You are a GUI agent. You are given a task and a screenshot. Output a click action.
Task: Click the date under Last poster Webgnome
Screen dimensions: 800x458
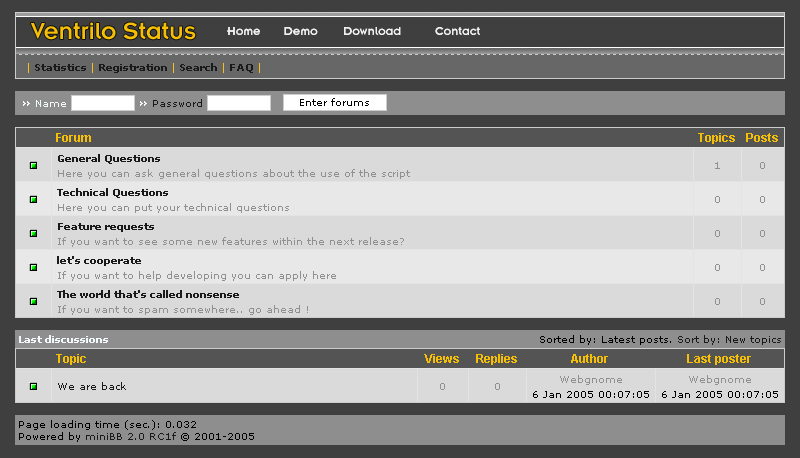click(720, 394)
